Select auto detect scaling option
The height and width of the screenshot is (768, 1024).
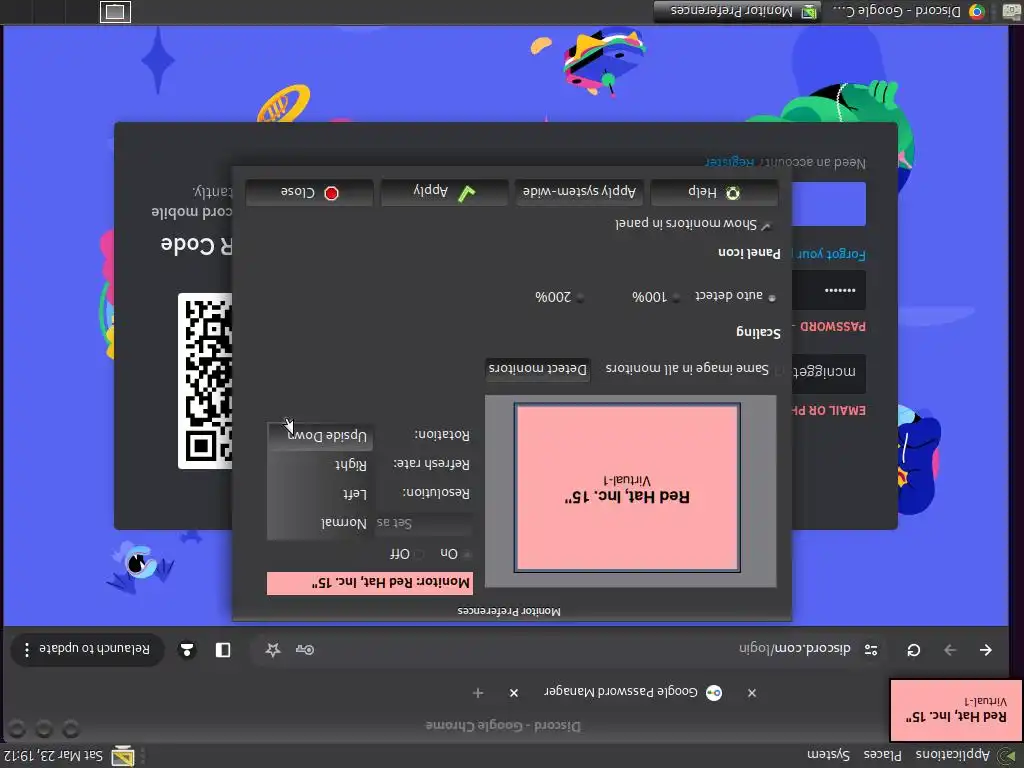click(772, 297)
